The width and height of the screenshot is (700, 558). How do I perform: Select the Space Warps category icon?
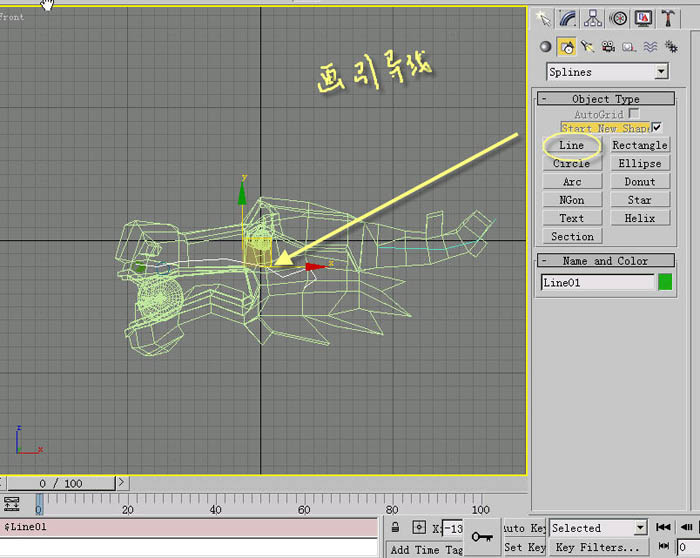pyautogui.click(x=650, y=46)
